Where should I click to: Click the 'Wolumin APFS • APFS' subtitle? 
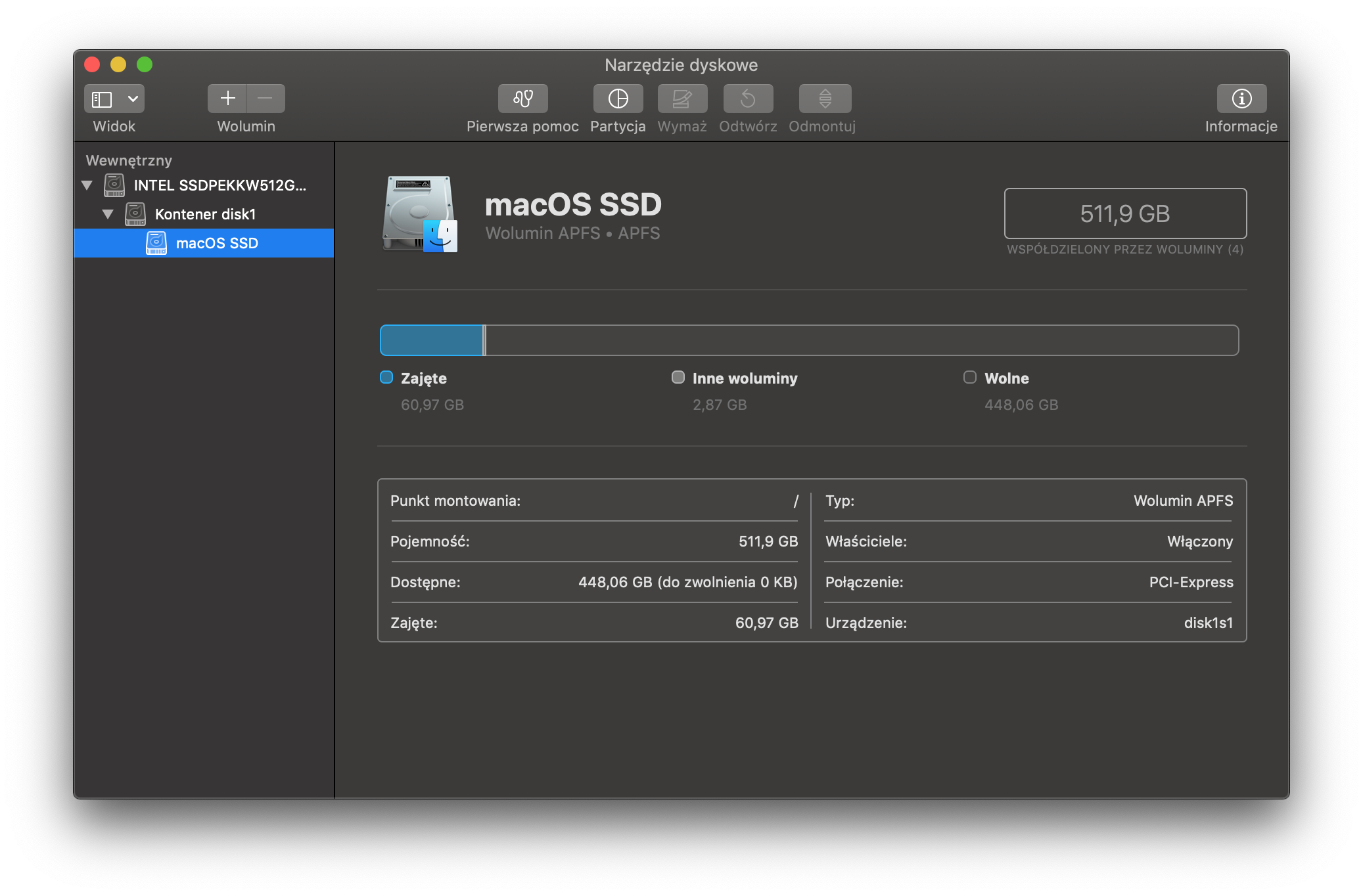(x=572, y=233)
